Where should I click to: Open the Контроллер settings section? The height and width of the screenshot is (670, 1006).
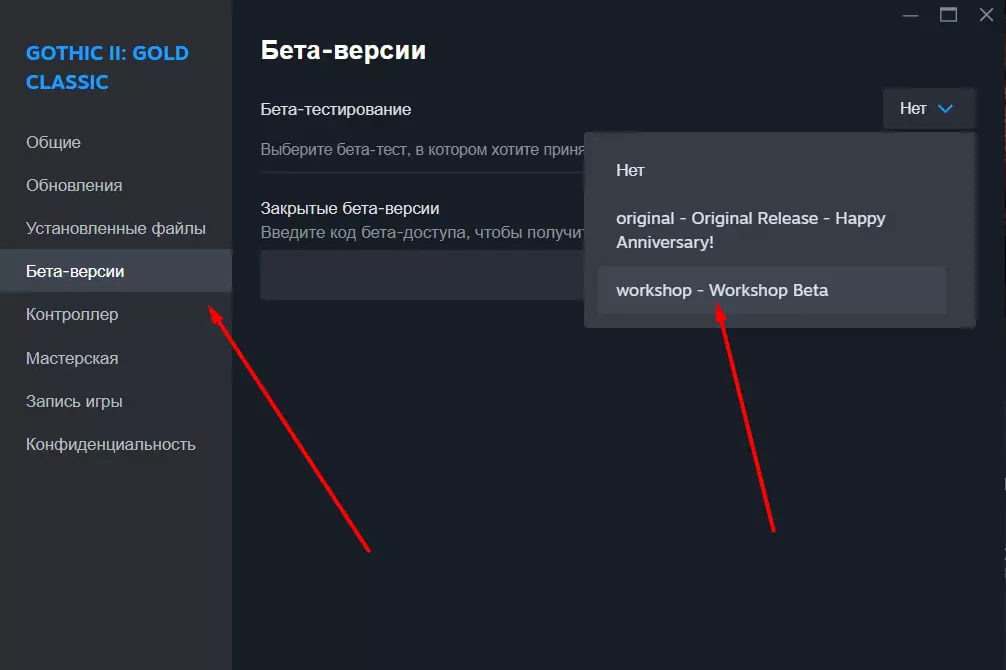pyautogui.click(x=72, y=314)
